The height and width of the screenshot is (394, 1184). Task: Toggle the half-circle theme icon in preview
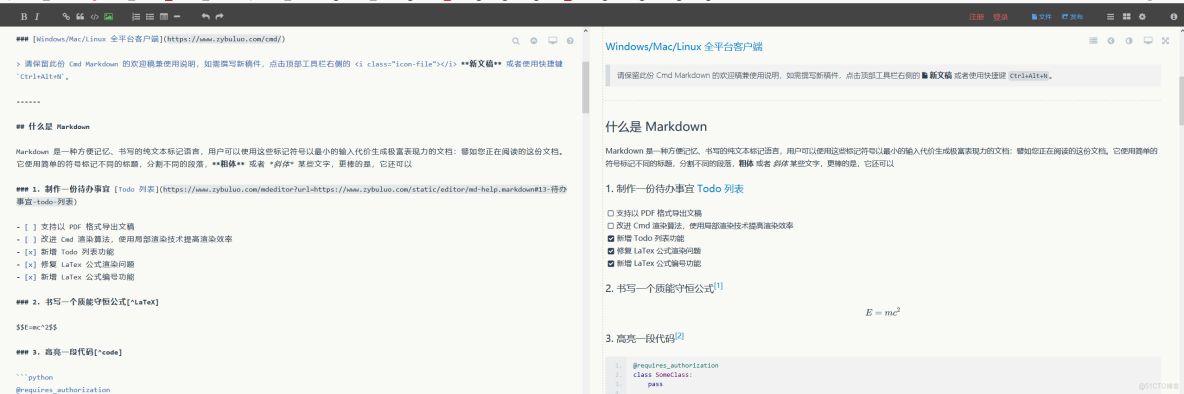[x=1129, y=41]
